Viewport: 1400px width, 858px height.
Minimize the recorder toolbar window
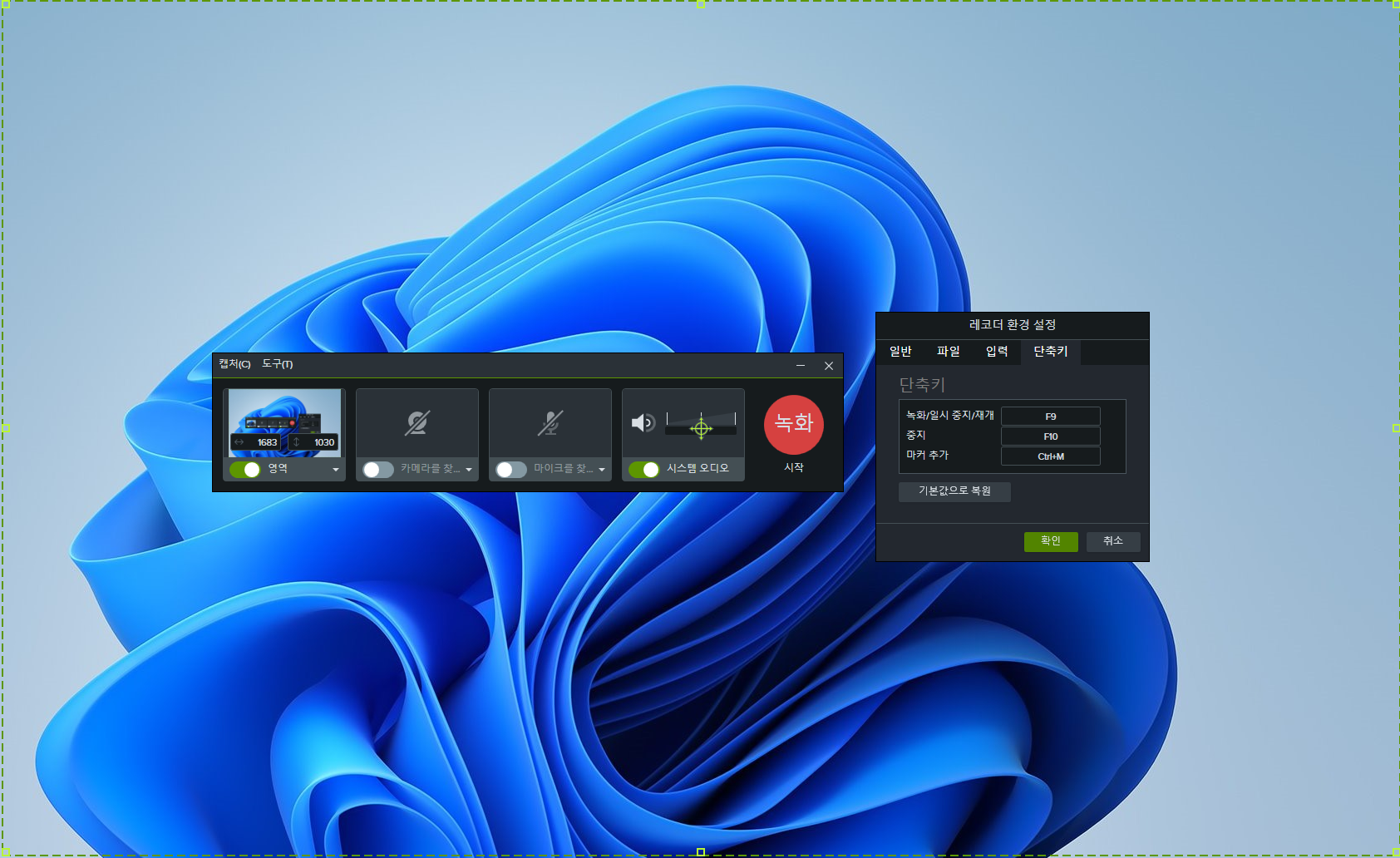(x=801, y=366)
